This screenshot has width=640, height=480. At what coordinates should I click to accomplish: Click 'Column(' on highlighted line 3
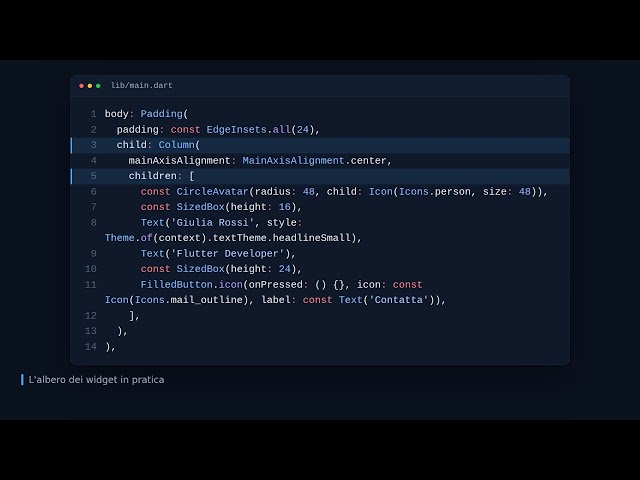click(x=179, y=145)
